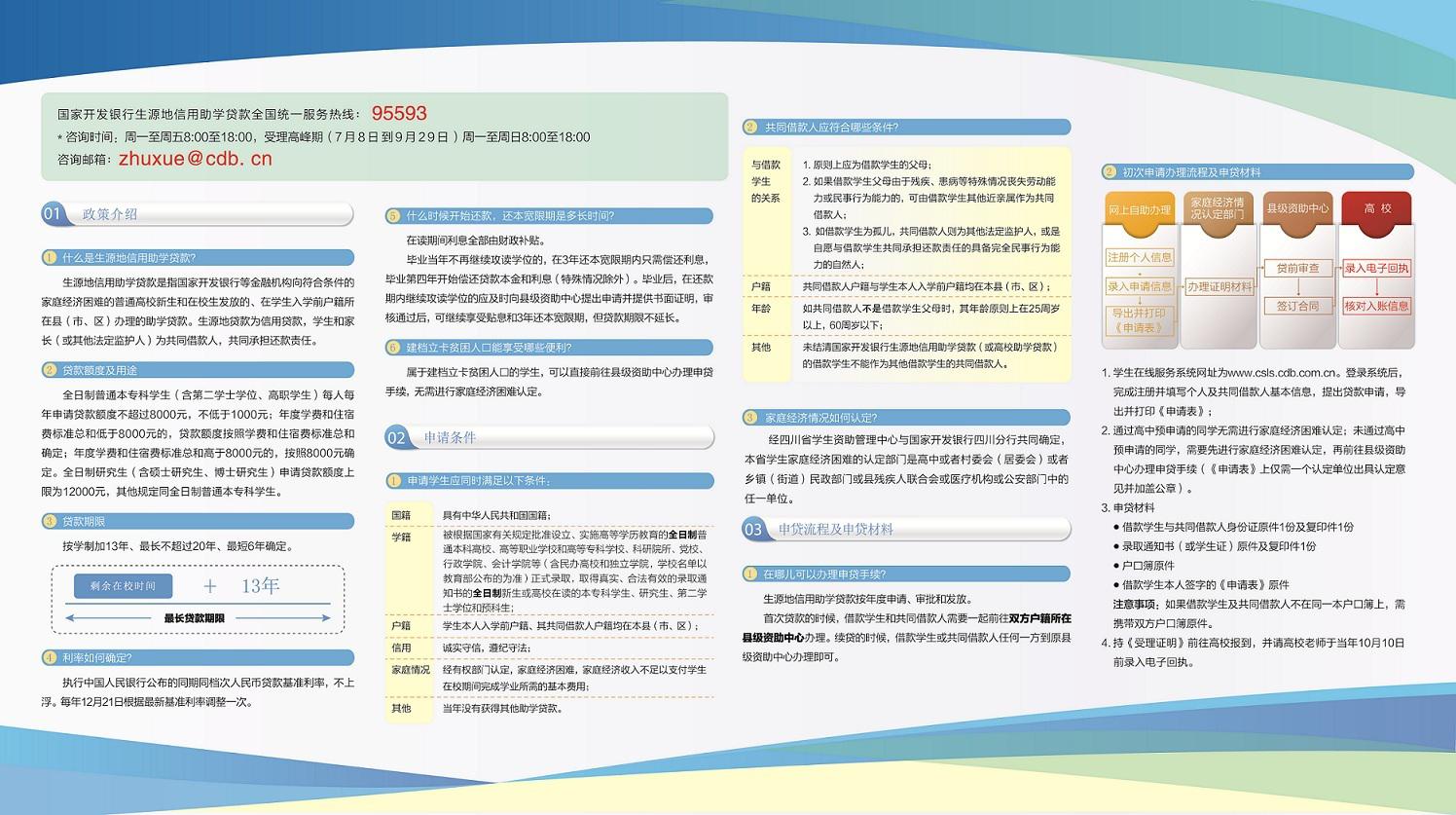Click the 注册个人信息 step box

pos(1139,257)
